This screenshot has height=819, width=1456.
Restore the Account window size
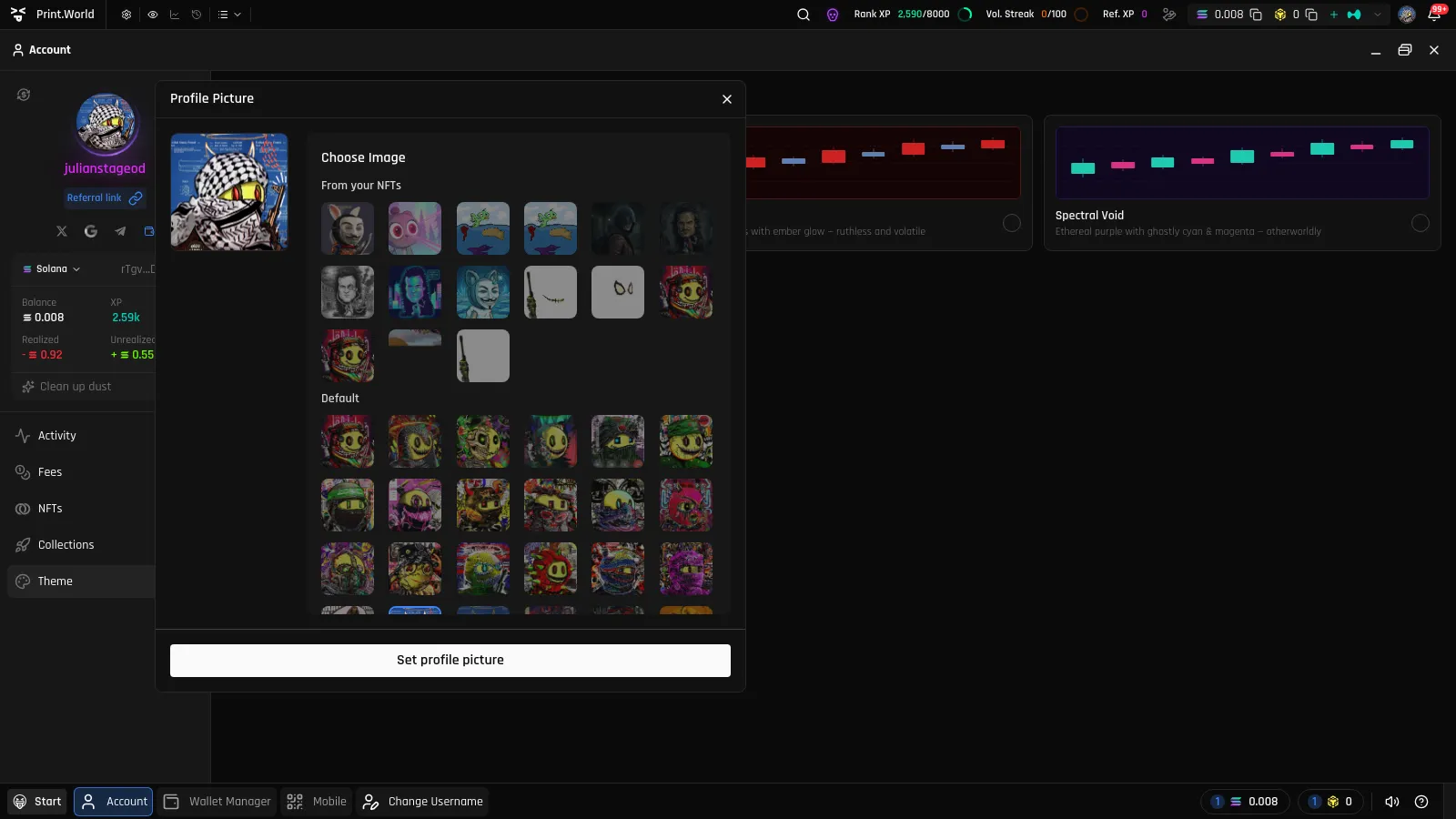pyautogui.click(x=1405, y=50)
